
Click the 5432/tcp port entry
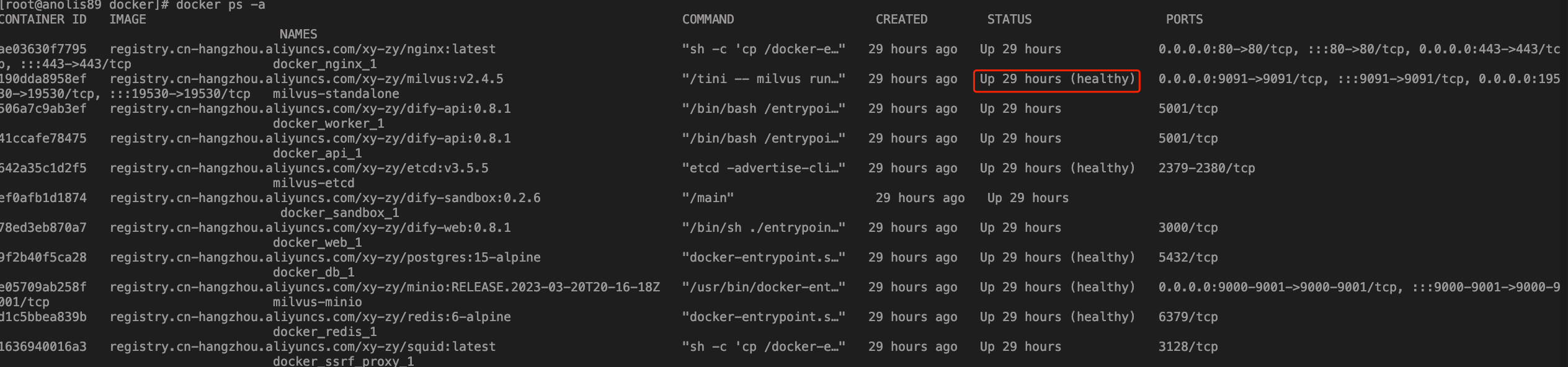pos(1188,258)
